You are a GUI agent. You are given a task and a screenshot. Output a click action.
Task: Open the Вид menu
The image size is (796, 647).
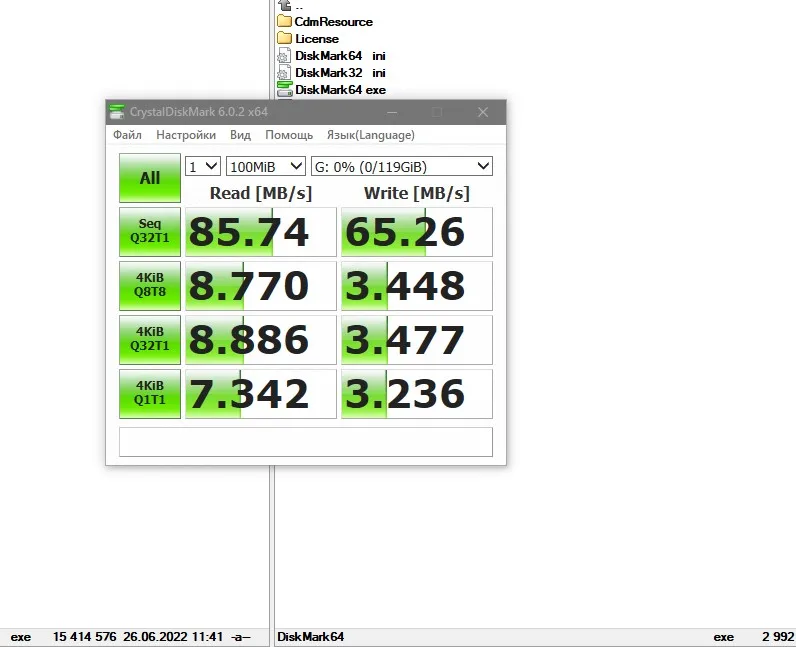[240, 135]
